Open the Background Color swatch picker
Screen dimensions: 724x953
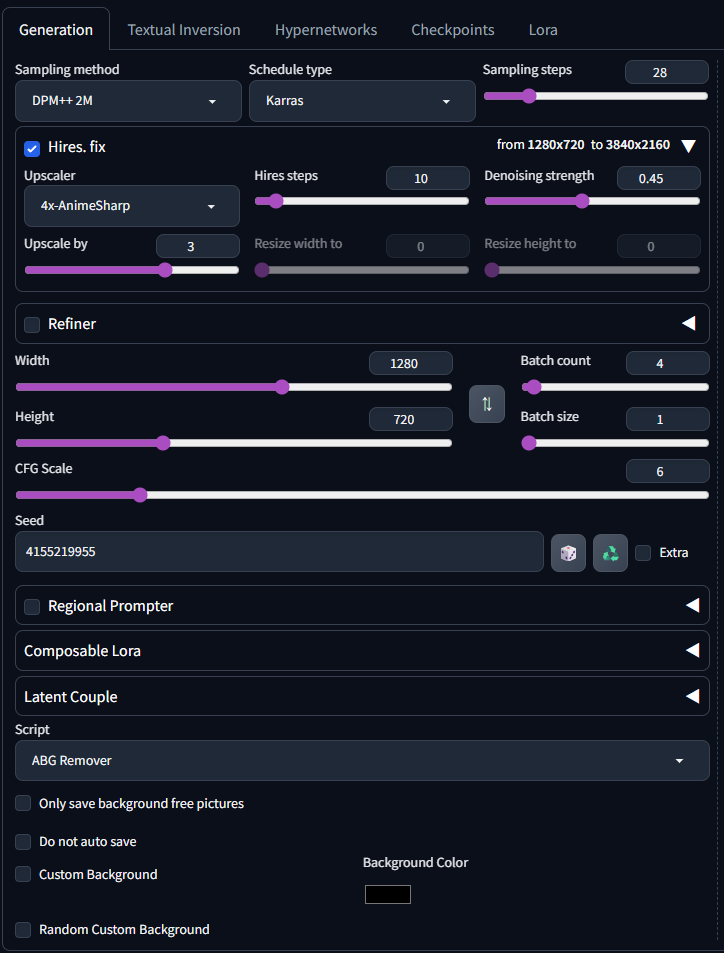[x=388, y=894]
